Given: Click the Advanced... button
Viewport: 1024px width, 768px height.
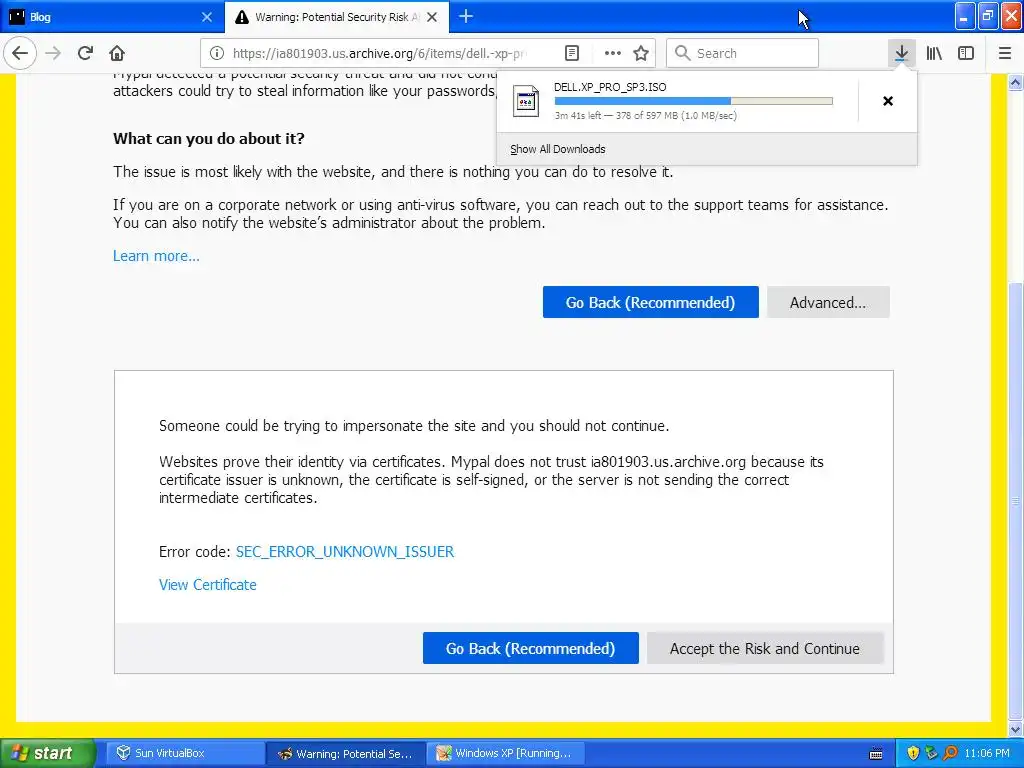Looking at the screenshot, I should (x=828, y=302).
